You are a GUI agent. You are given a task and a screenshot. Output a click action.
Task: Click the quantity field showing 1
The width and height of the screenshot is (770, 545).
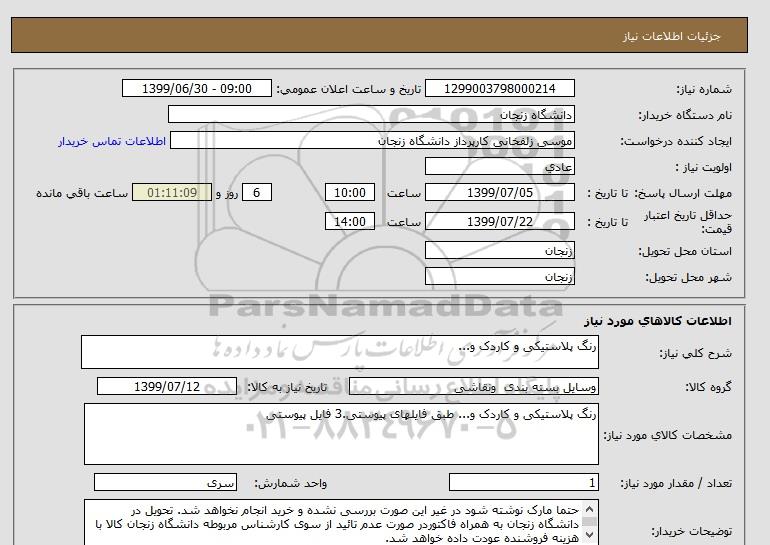[x=523, y=483]
